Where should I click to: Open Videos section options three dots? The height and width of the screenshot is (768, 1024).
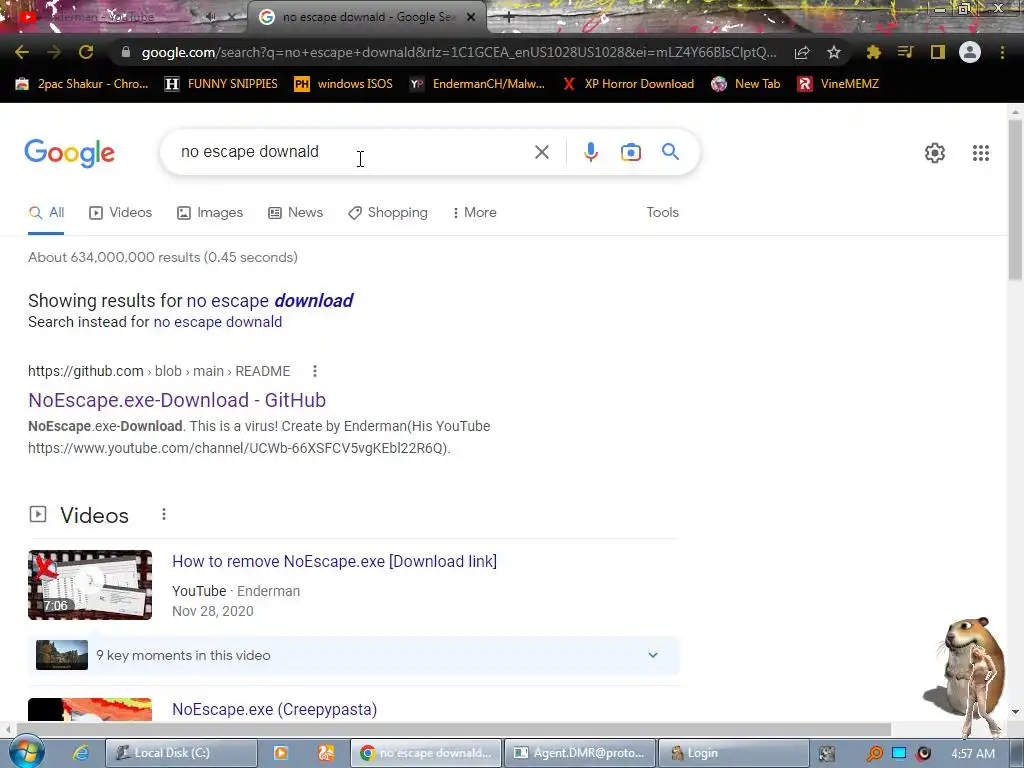164,515
